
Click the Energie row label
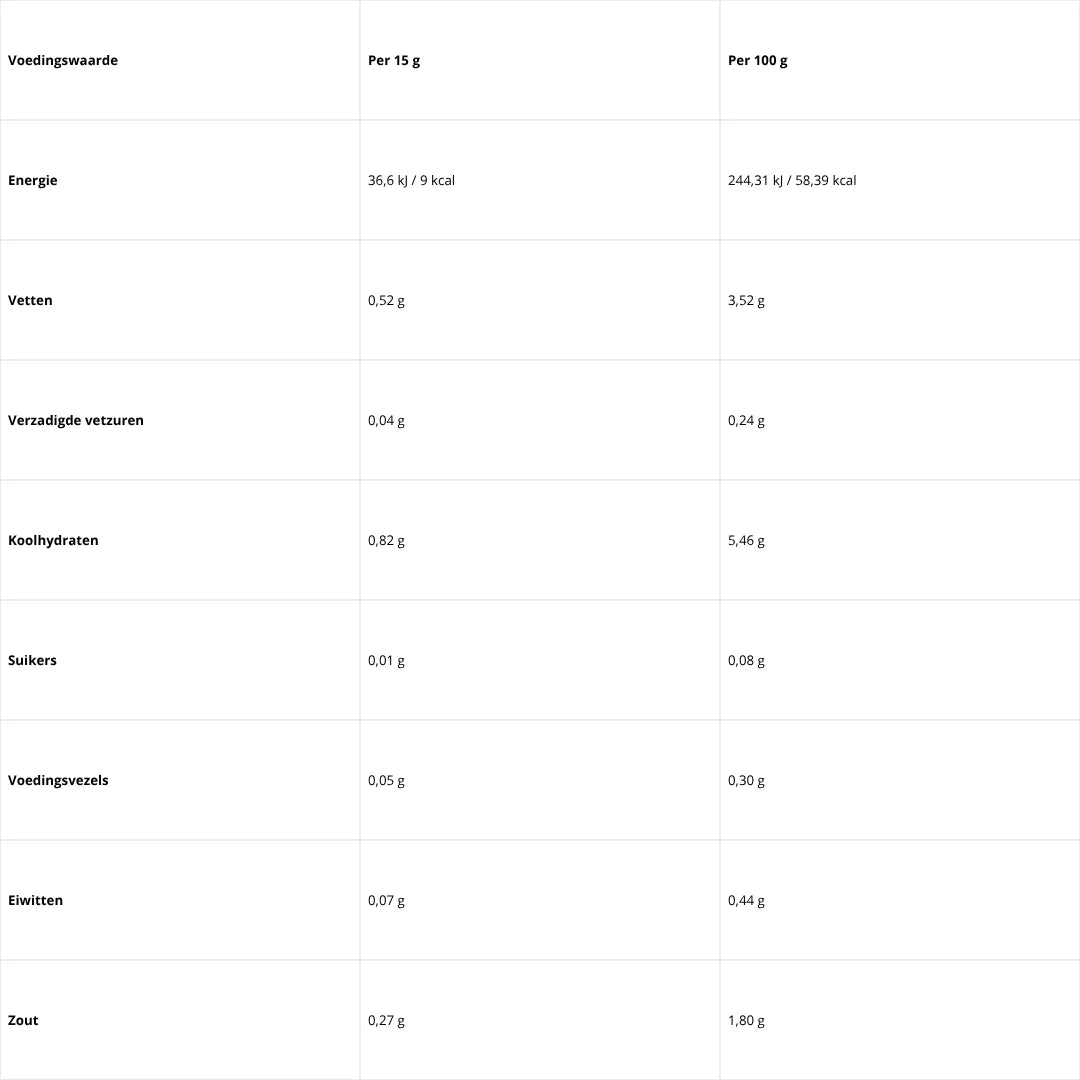pos(33,181)
